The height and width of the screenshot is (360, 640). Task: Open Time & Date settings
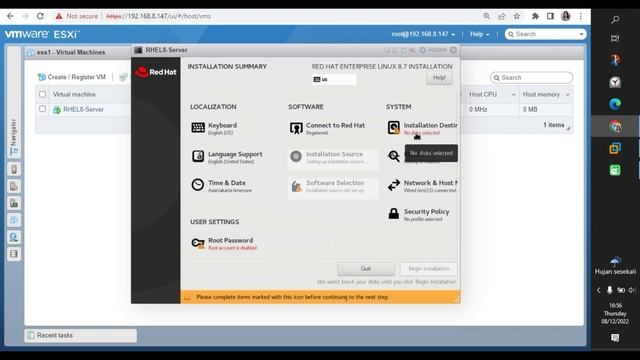click(x=222, y=186)
